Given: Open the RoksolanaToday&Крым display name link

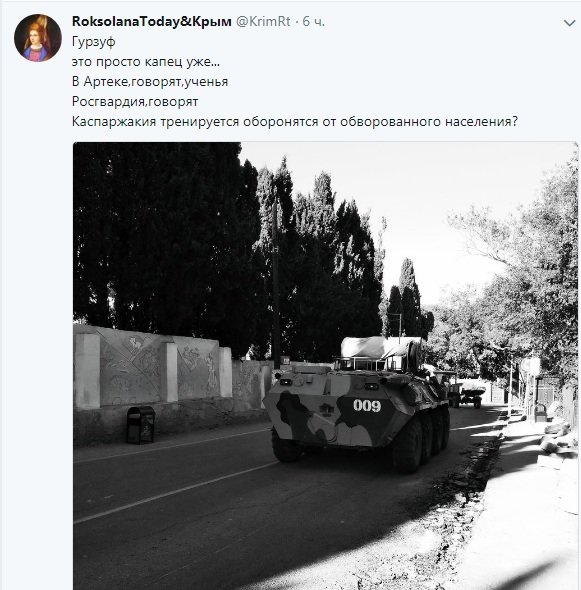Looking at the screenshot, I should click(x=152, y=21).
